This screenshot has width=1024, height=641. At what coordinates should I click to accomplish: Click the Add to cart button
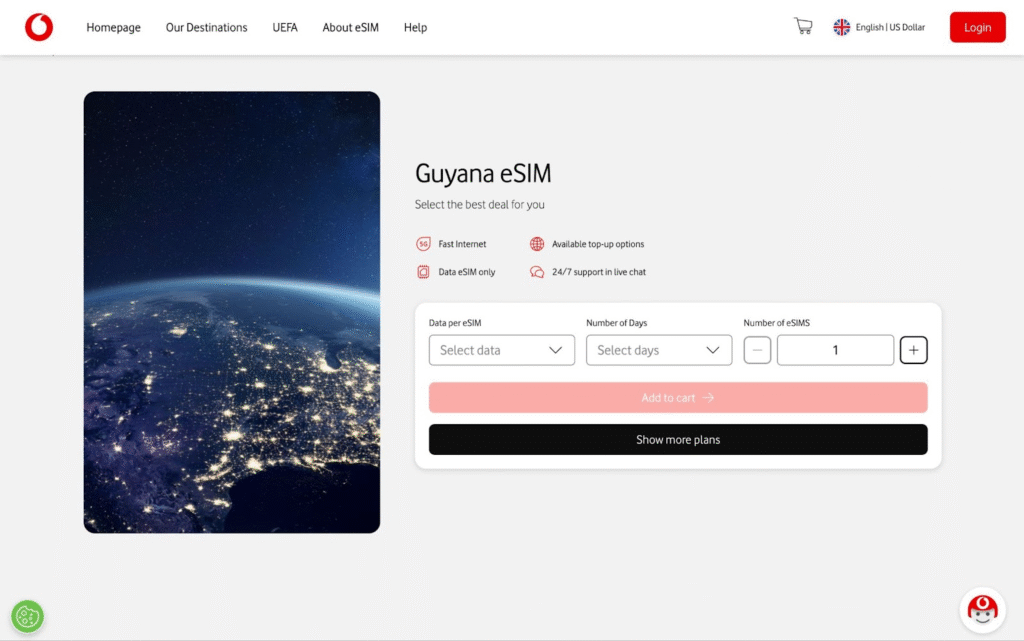[678, 397]
